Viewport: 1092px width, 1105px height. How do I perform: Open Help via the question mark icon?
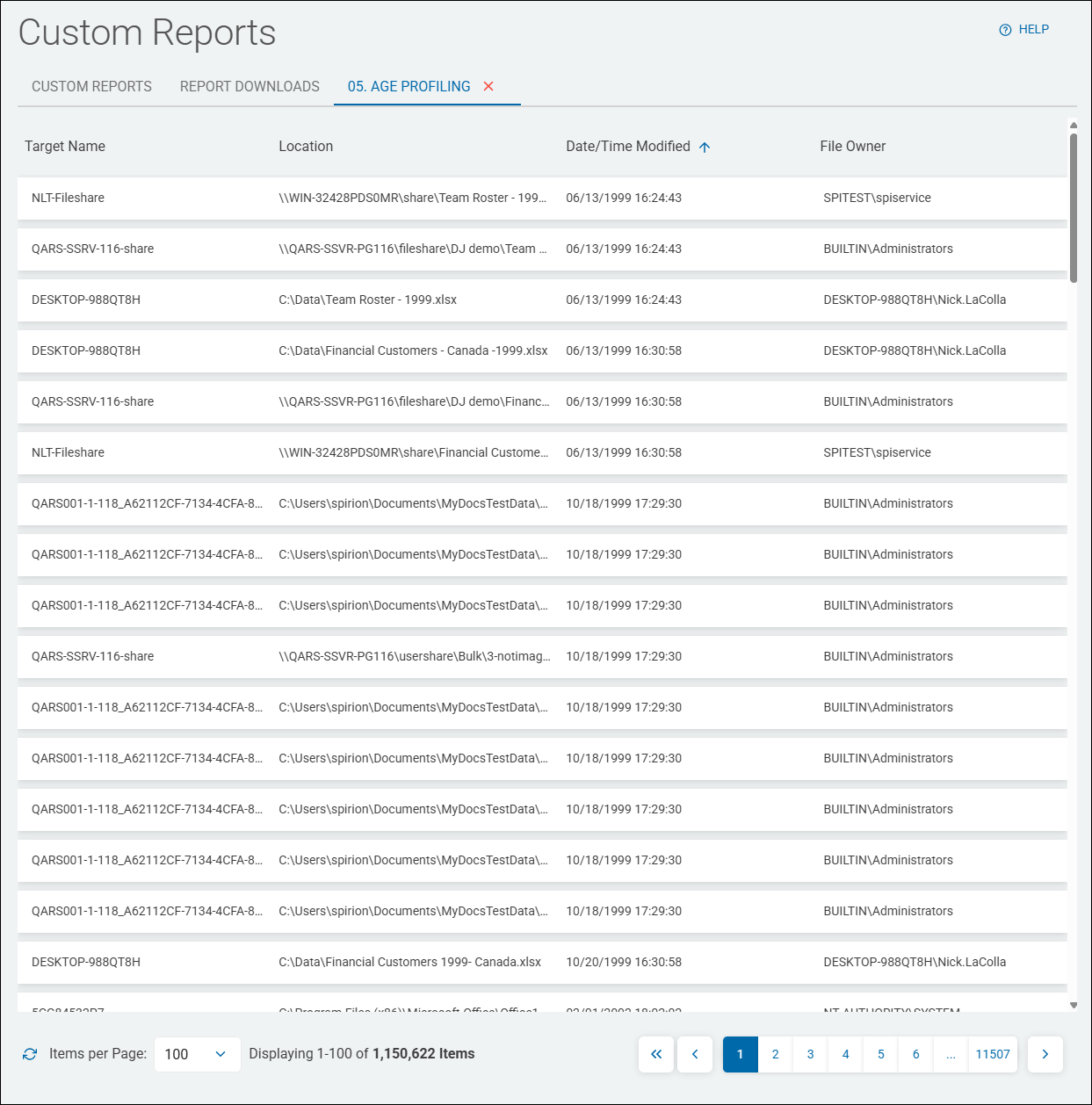(x=1004, y=29)
